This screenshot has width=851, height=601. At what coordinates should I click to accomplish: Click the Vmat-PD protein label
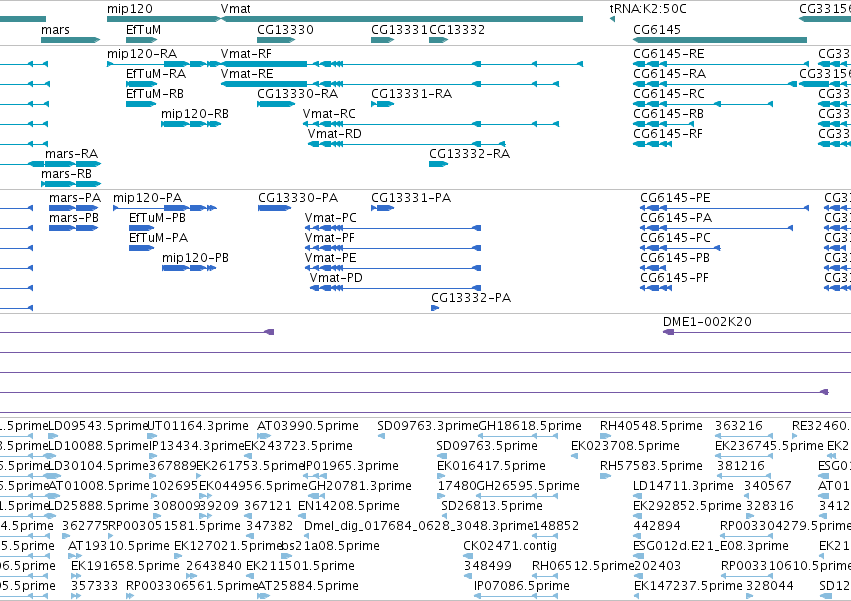coord(336,278)
